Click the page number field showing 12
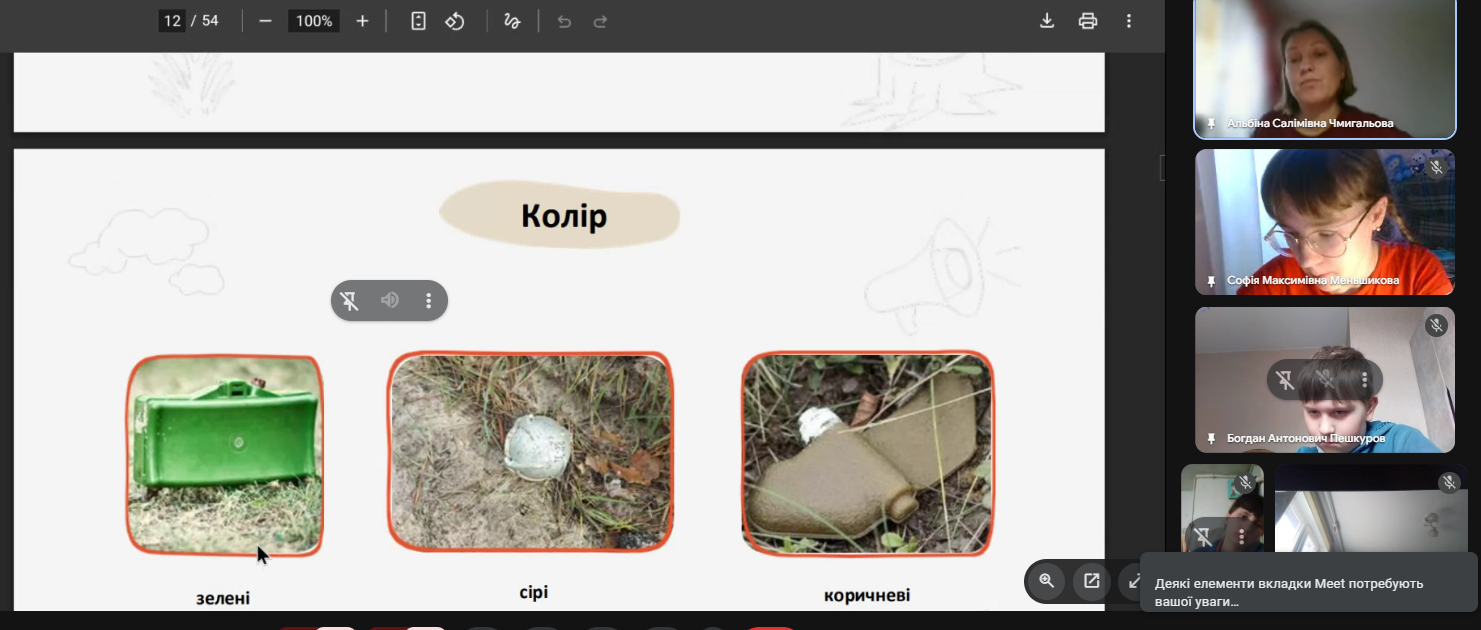The width and height of the screenshot is (1481, 630). tap(172, 21)
